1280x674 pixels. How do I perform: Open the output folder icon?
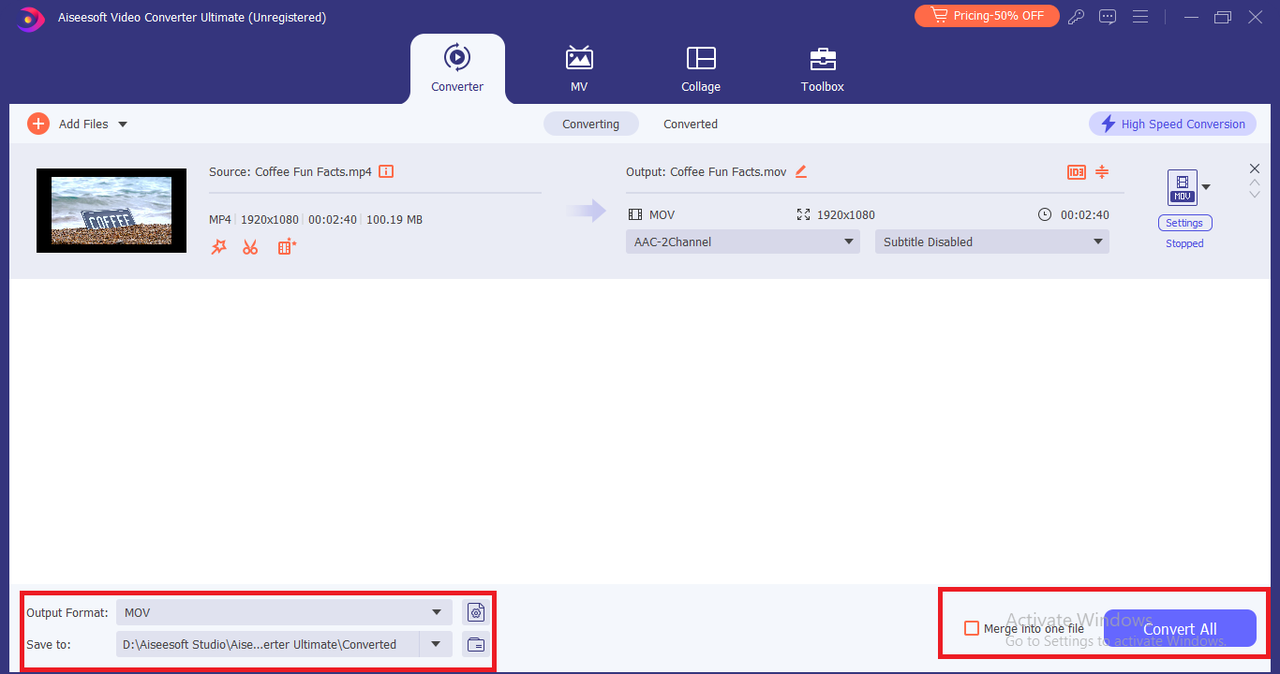[475, 644]
